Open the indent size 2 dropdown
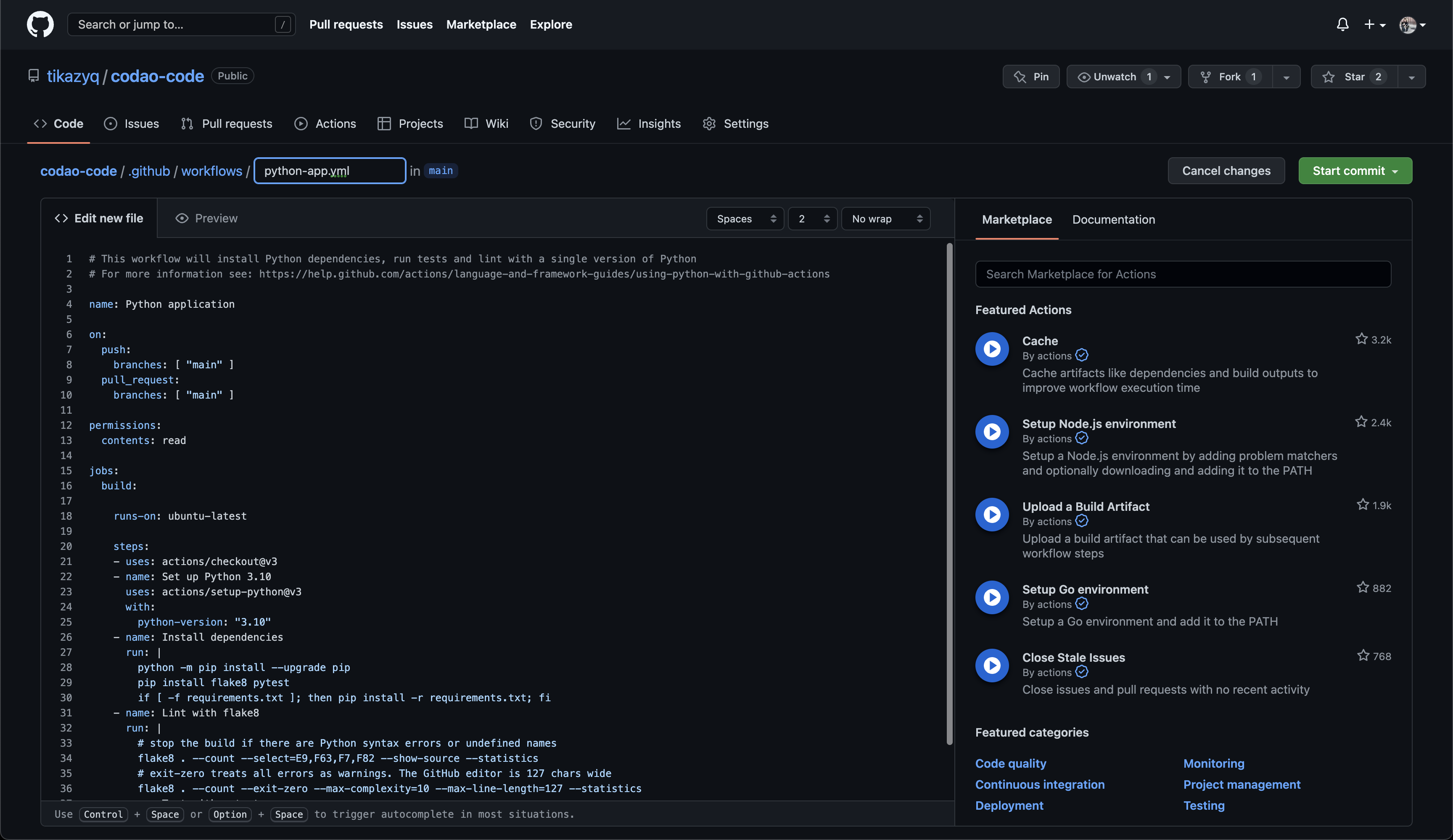1453x840 pixels. click(812, 219)
